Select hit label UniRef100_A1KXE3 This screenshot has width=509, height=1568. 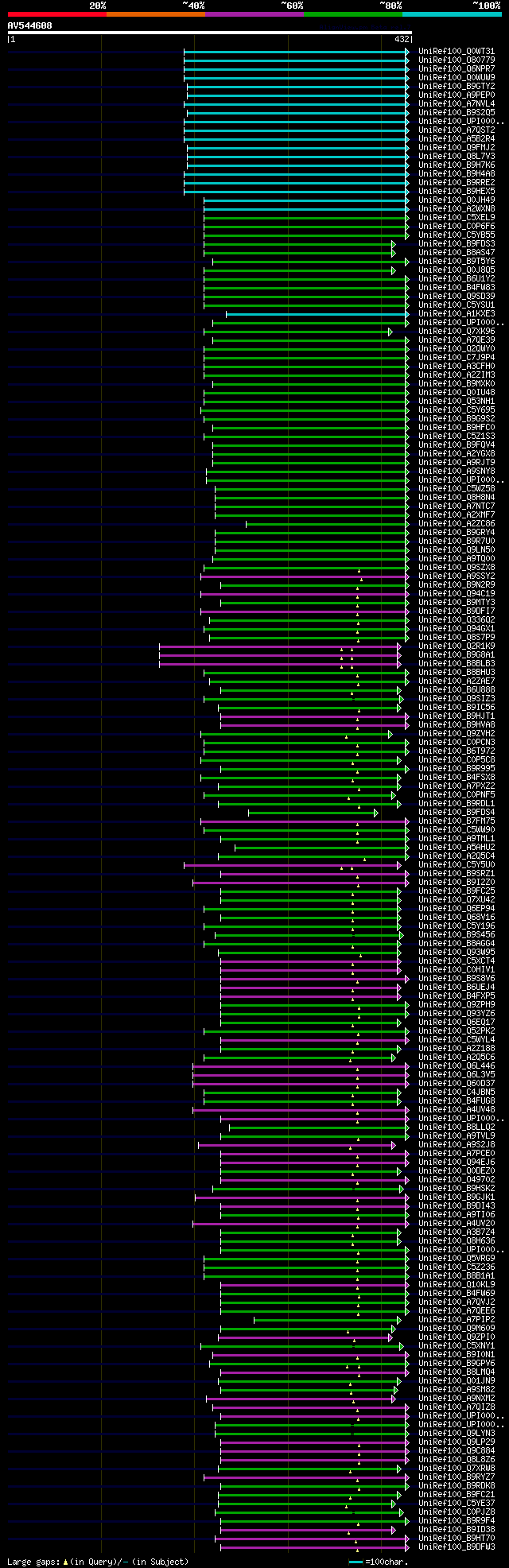pyautogui.click(x=457, y=314)
